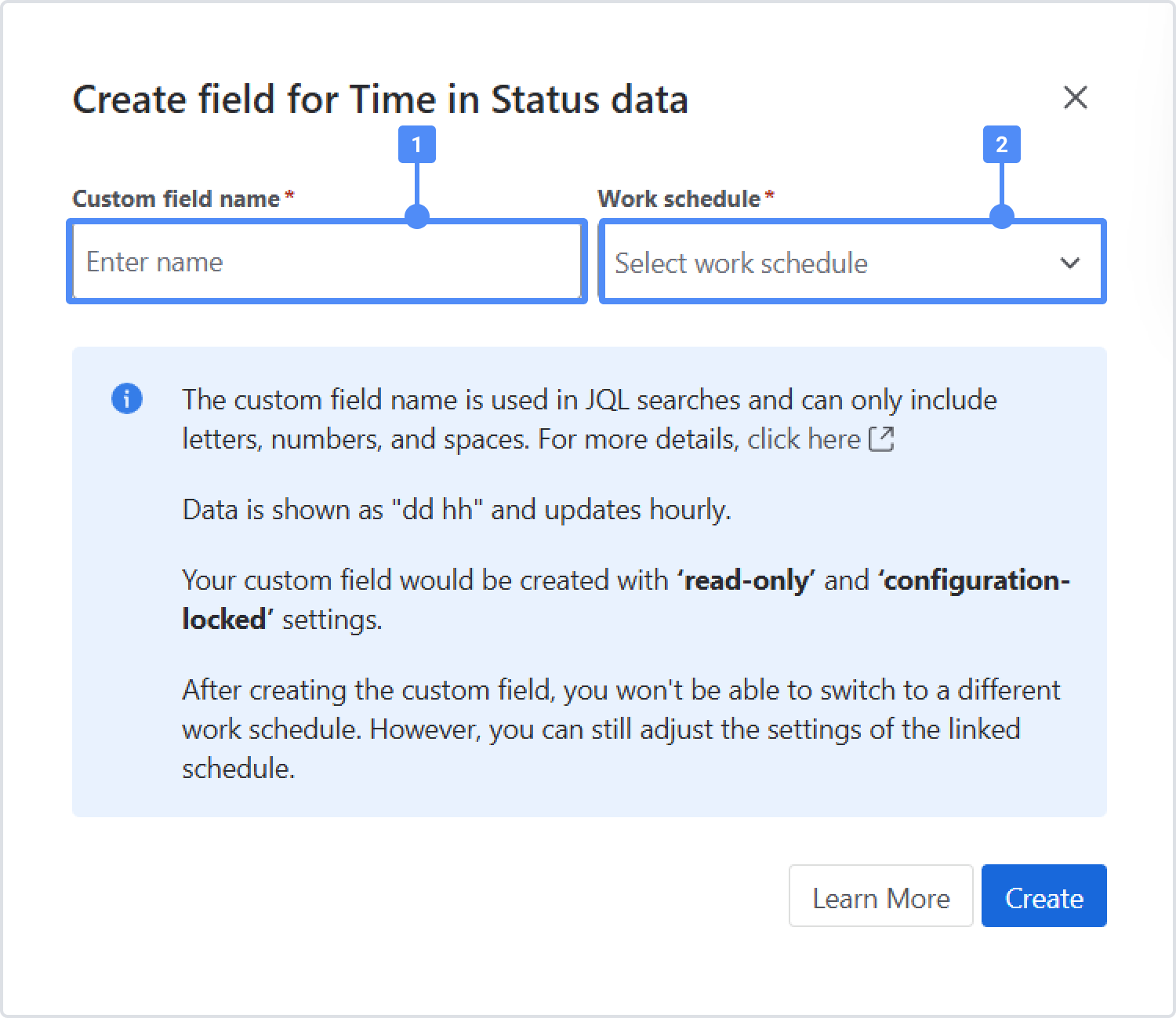Screen dimensions: 1176x1018
Task: Click the bold 'read-only' text
Action: pyautogui.click(x=746, y=580)
